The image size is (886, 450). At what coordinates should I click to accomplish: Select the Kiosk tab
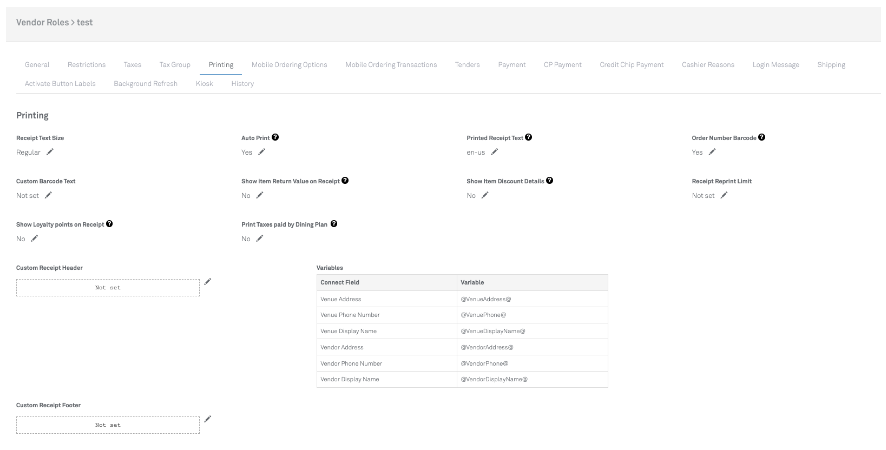[x=204, y=83]
